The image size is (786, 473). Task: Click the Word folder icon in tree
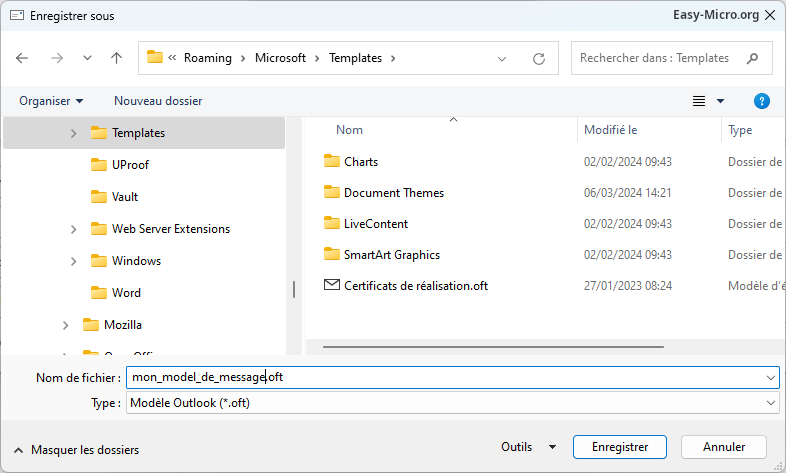(x=99, y=293)
